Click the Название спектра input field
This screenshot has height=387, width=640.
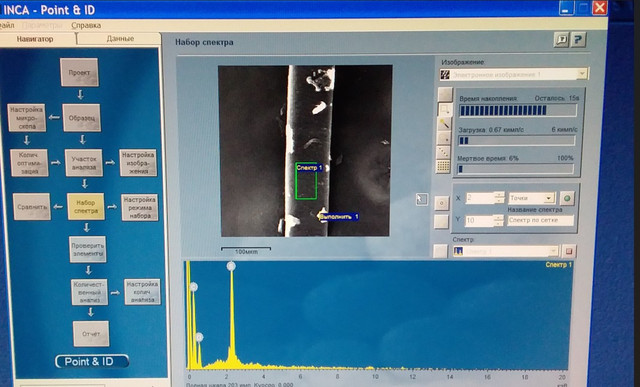pos(540,220)
